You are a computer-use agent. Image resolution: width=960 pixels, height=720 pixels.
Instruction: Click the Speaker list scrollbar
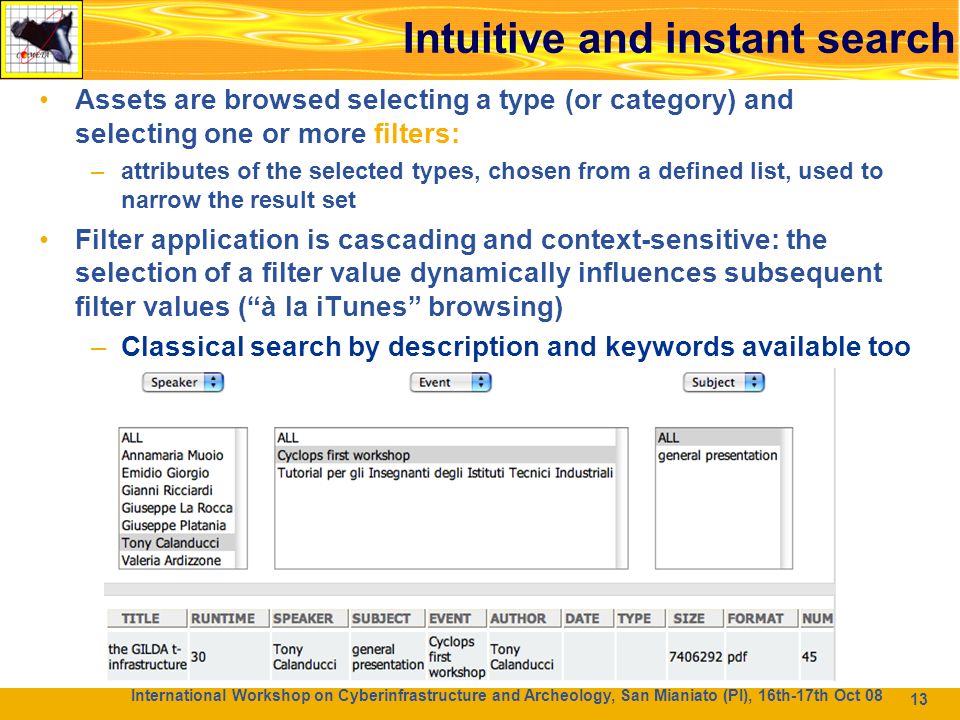coord(241,498)
